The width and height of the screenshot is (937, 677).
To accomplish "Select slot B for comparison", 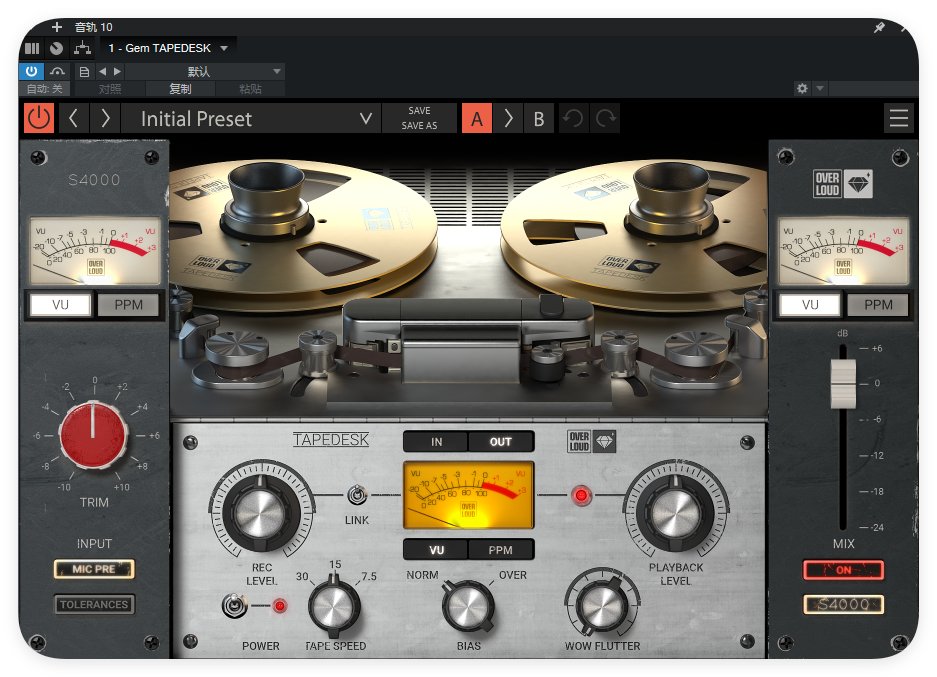I will tap(539, 118).
